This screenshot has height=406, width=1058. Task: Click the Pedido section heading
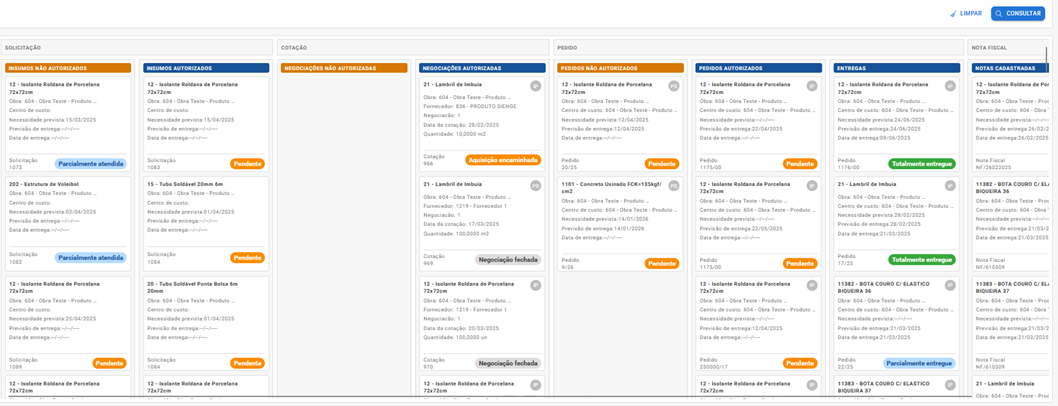pos(567,48)
